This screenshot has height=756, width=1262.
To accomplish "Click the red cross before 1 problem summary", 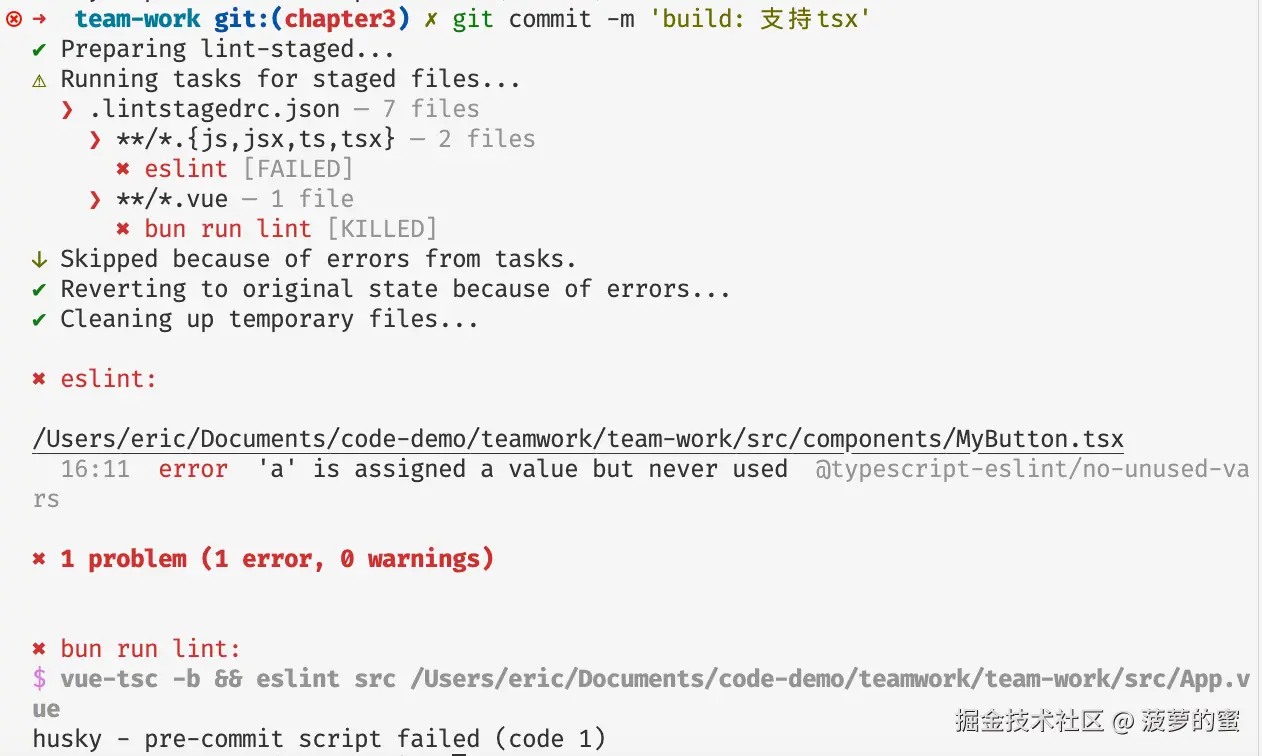I will tap(39, 559).
